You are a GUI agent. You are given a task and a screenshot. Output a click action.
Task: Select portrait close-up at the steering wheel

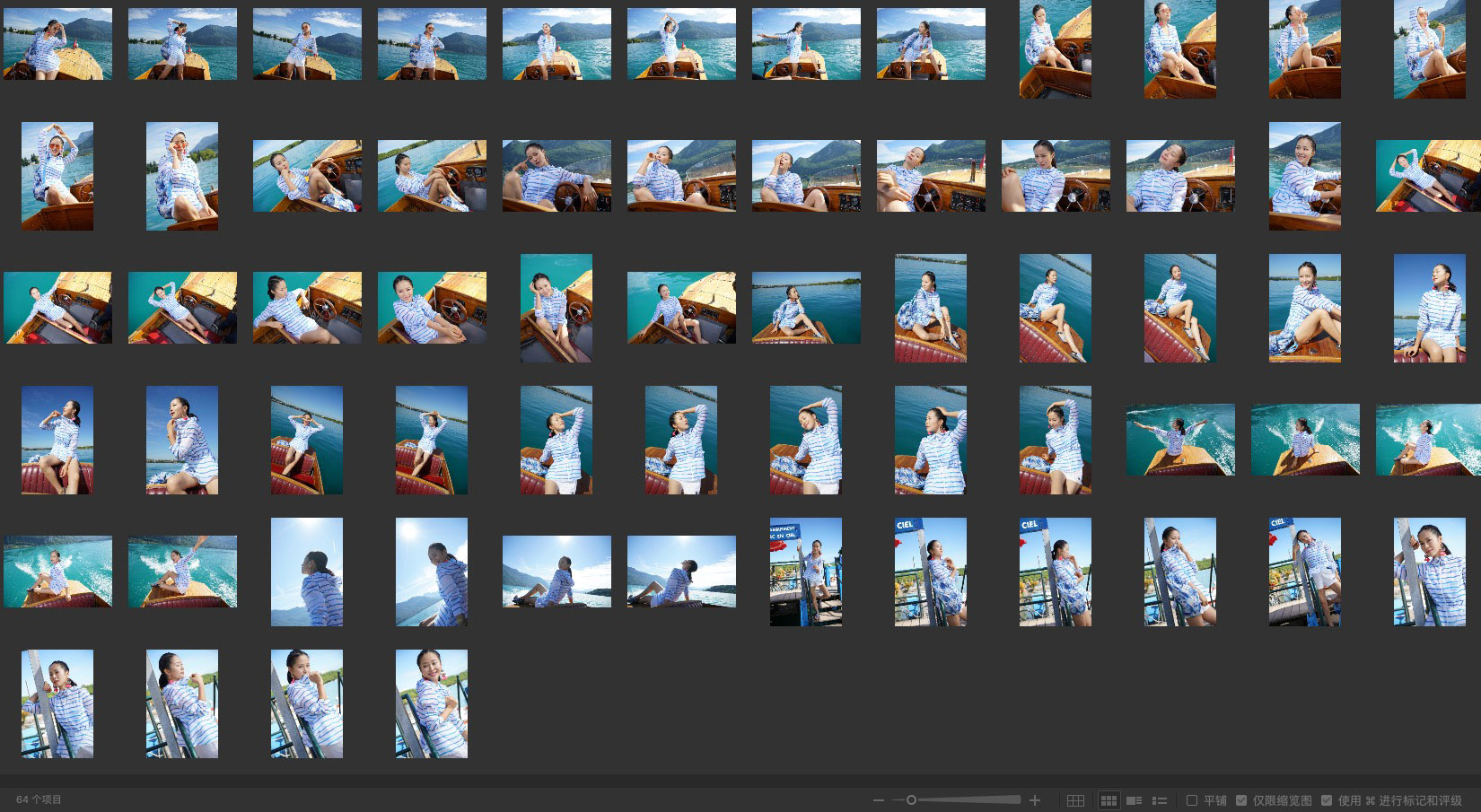point(1304,176)
